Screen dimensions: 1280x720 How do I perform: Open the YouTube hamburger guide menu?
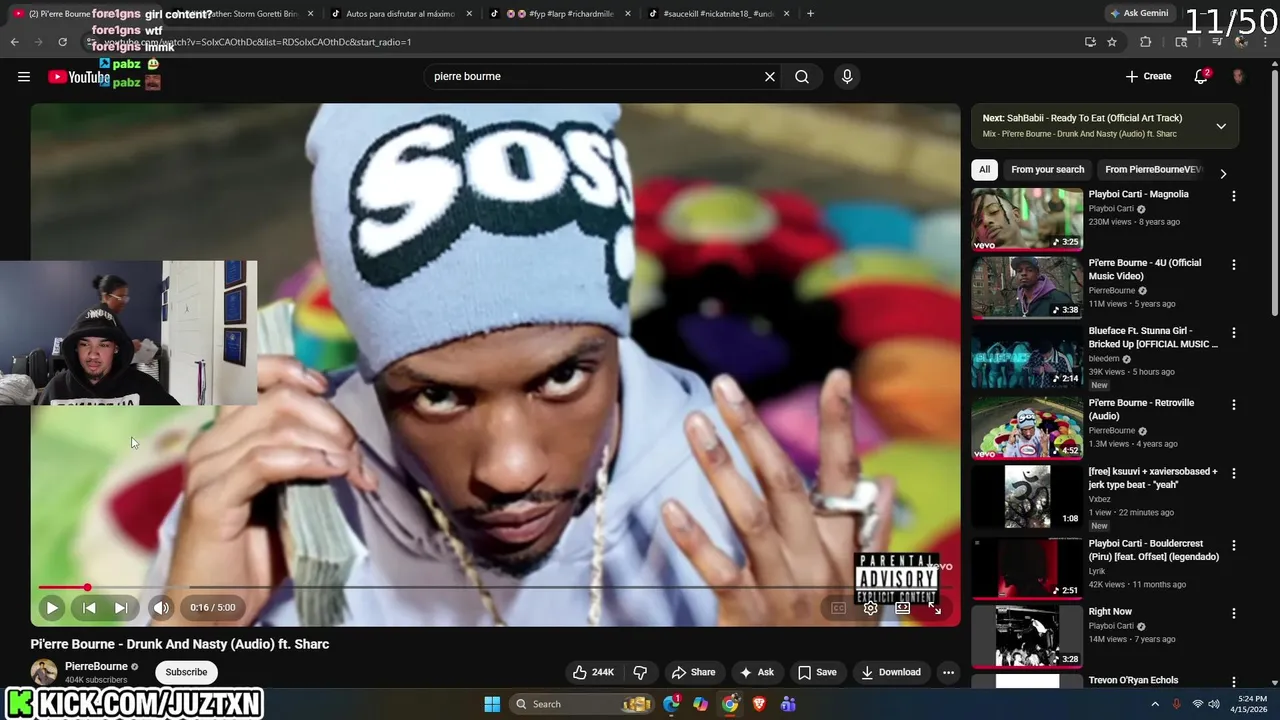point(24,77)
